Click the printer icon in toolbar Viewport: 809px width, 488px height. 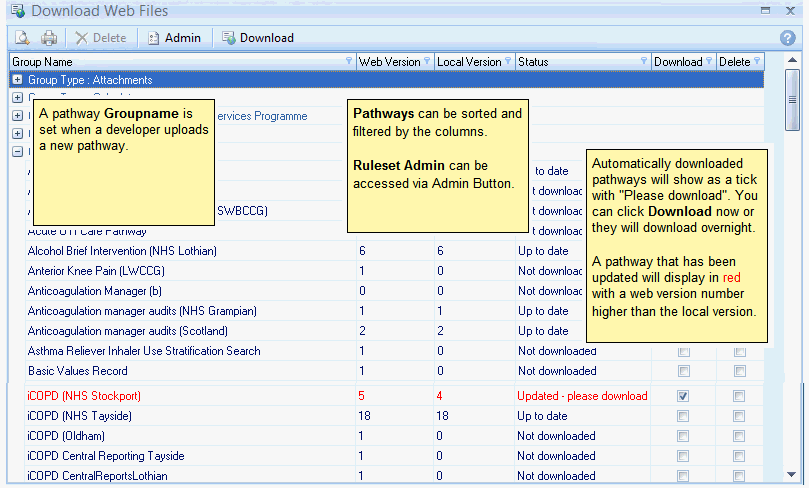[x=49, y=38]
